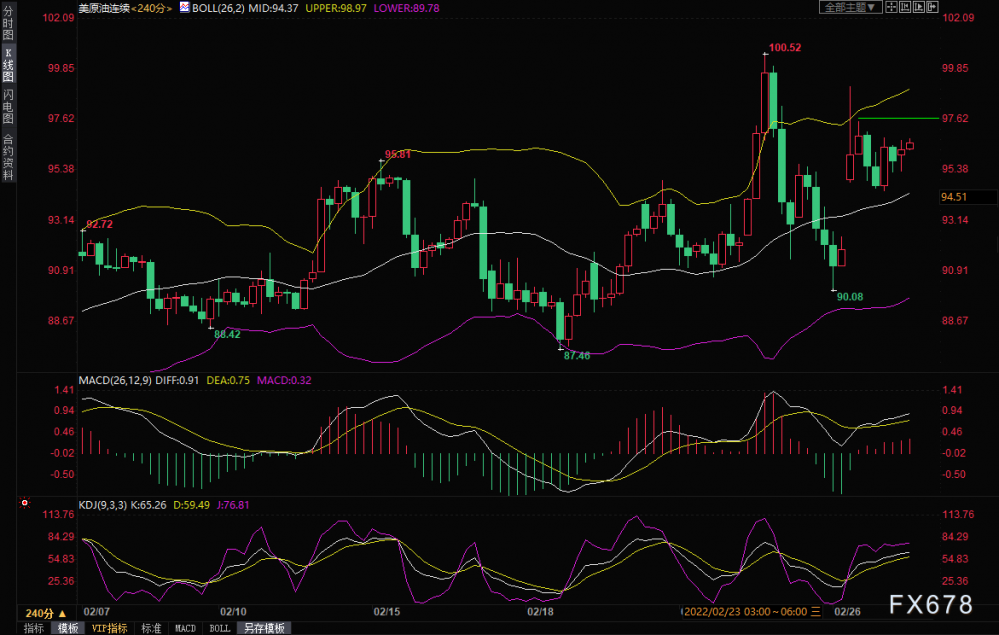This screenshot has width=999, height=635.
Task: Click the red KDJ panel marker icon
Action: (x=25, y=503)
